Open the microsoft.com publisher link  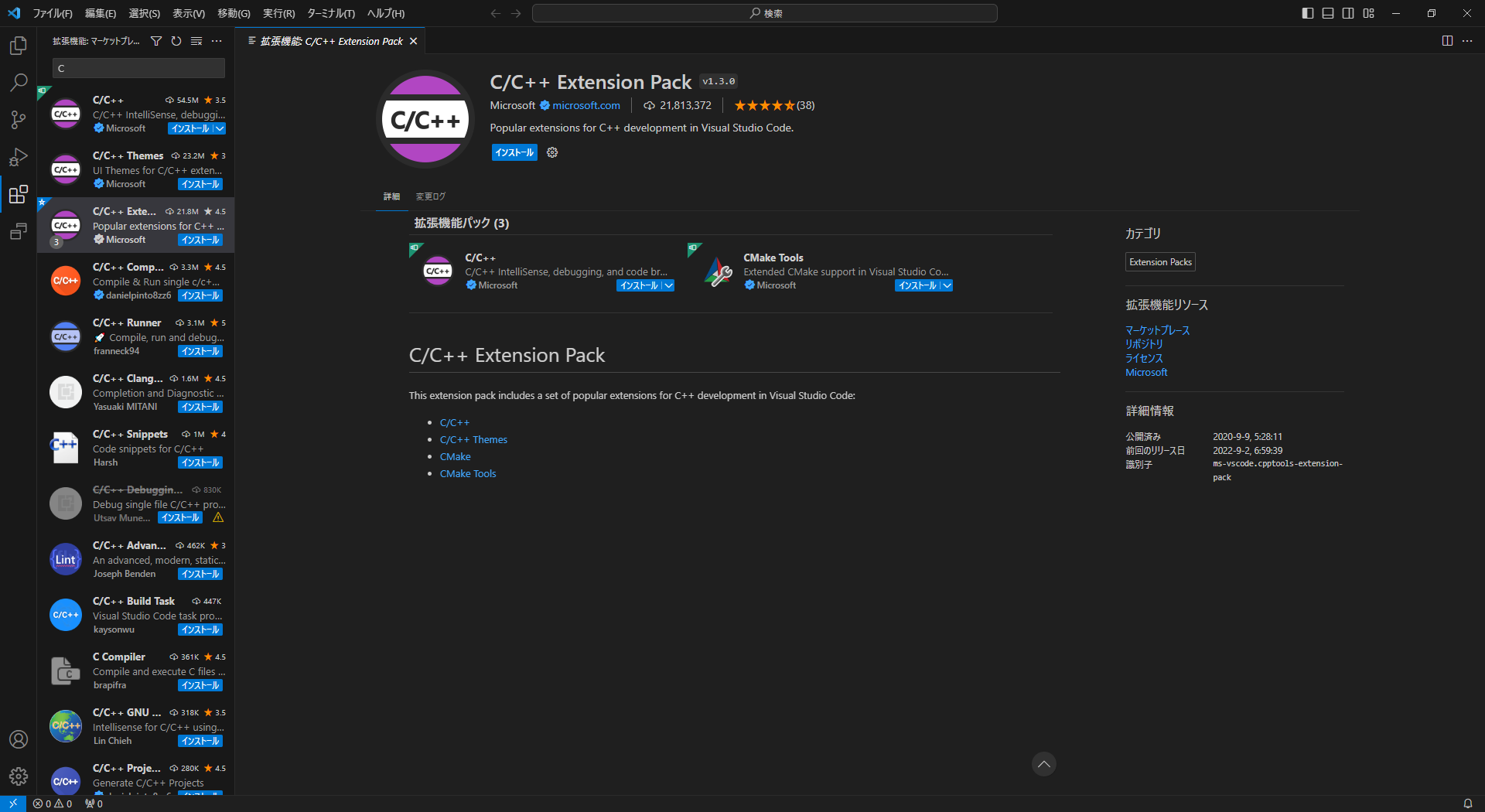pos(586,105)
